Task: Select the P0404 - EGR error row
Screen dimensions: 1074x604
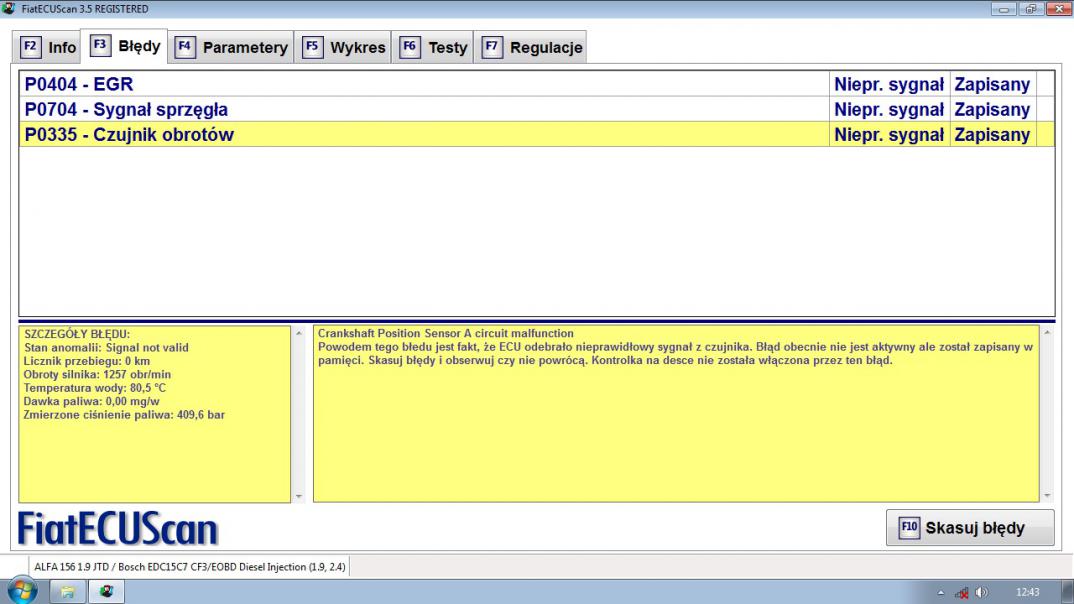Action: tap(536, 84)
